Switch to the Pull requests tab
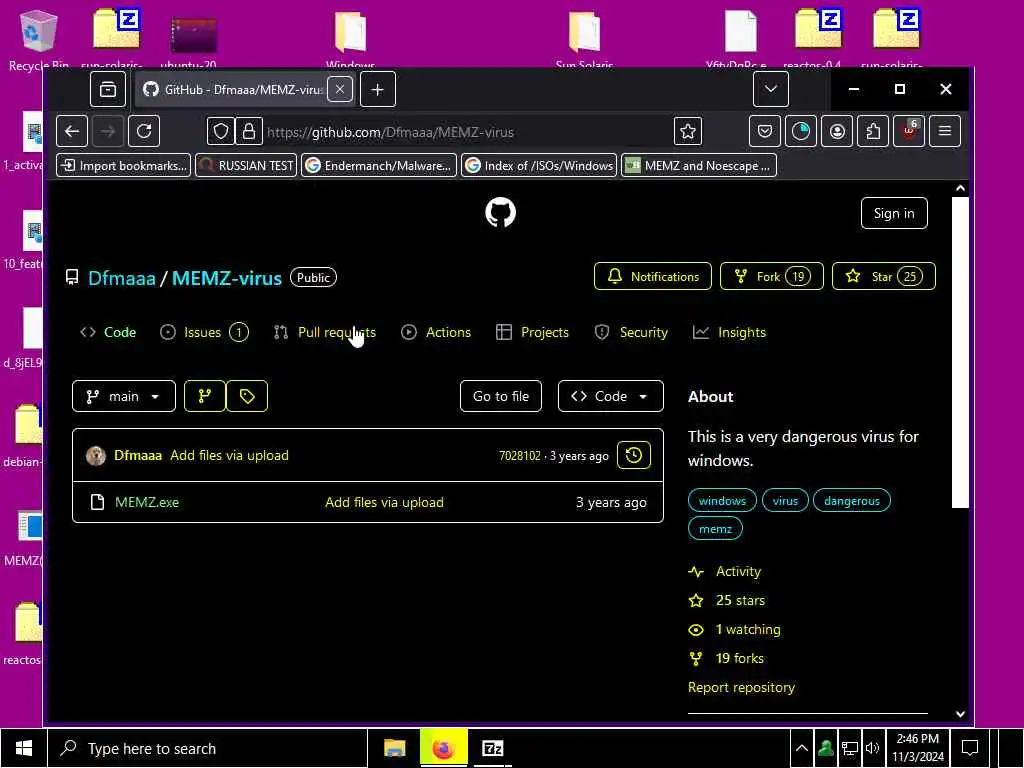 tap(325, 332)
